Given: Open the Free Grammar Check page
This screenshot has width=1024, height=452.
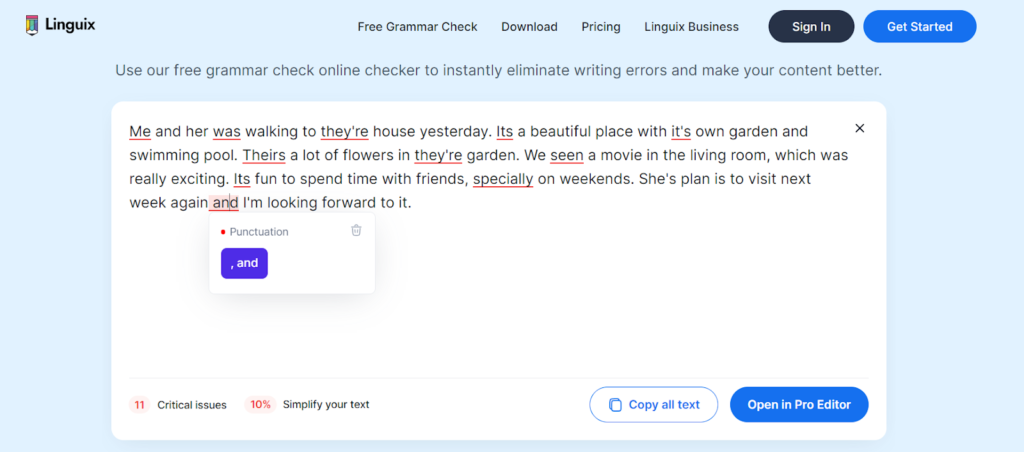Looking at the screenshot, I should click(x=417, y=27).
